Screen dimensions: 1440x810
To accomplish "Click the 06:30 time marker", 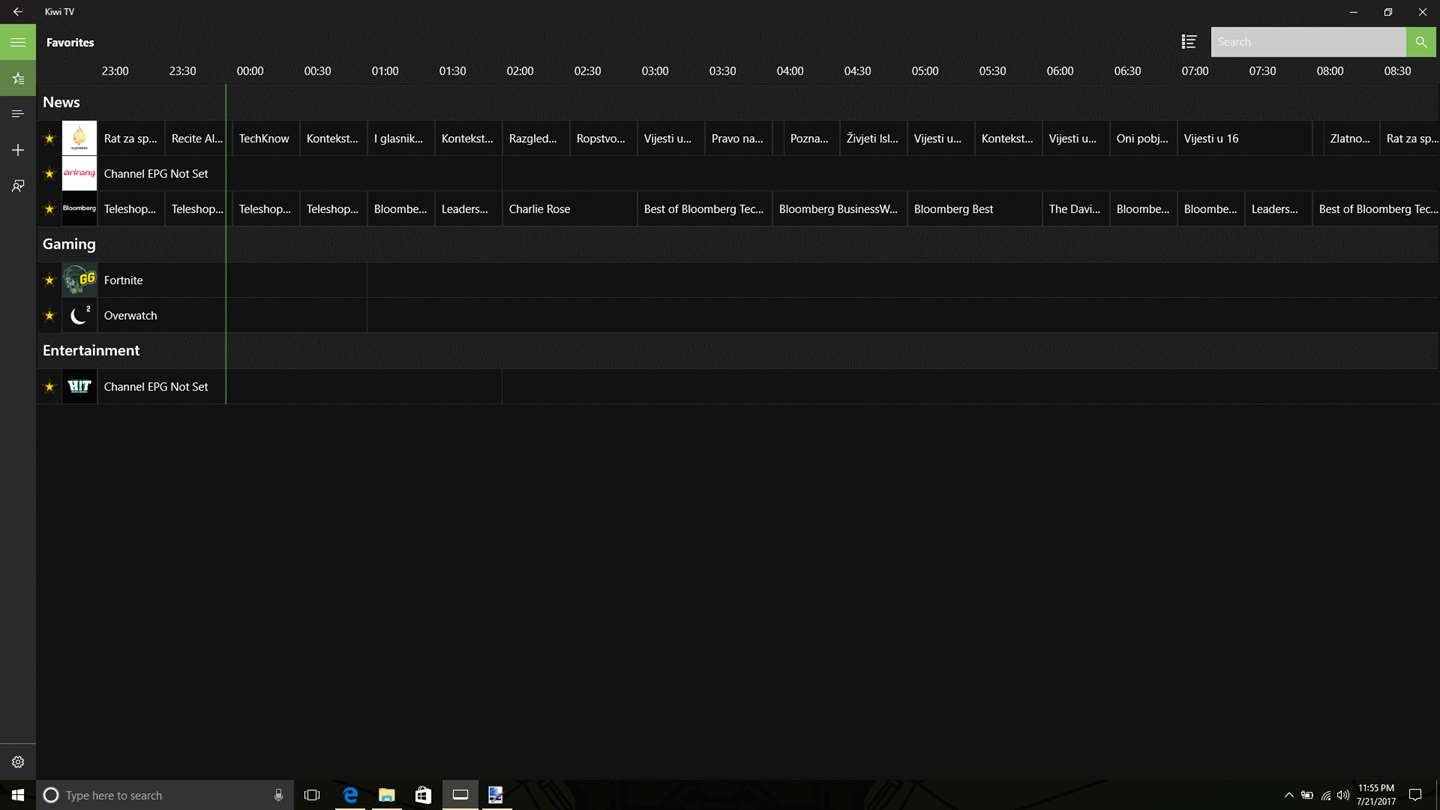I will (1127, 71).
